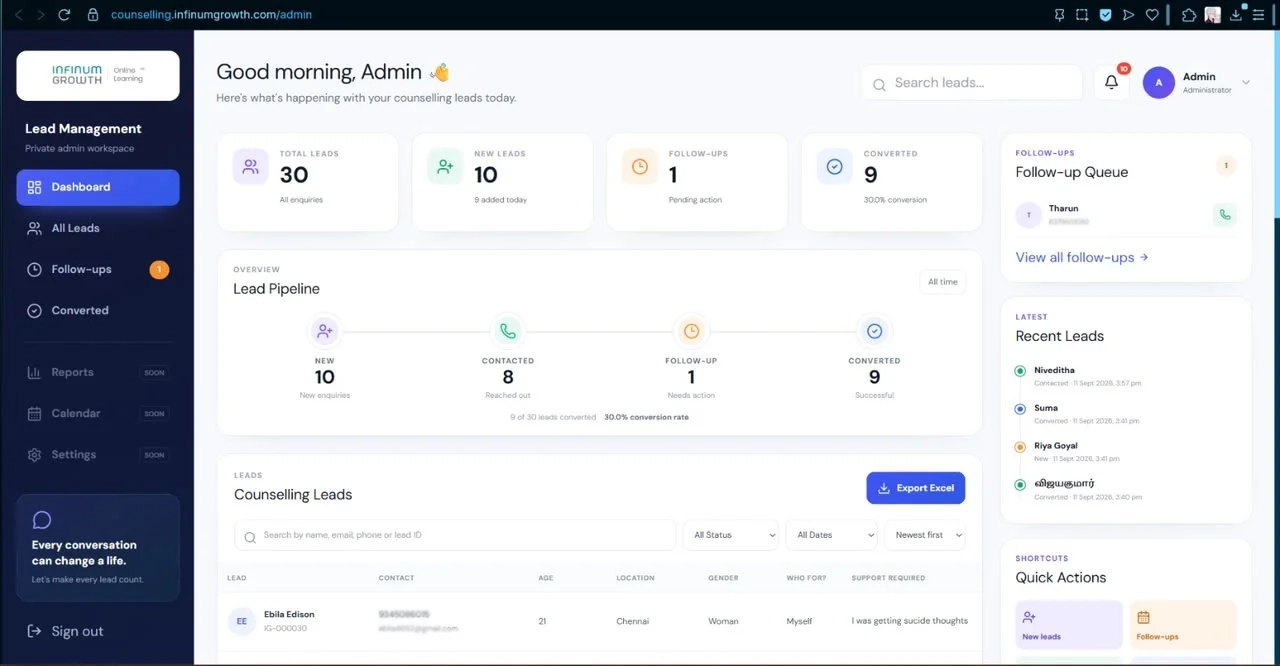Open the All Dates filter dropdown
Viewport: 1280px width, 666px height.
point(831,535)
